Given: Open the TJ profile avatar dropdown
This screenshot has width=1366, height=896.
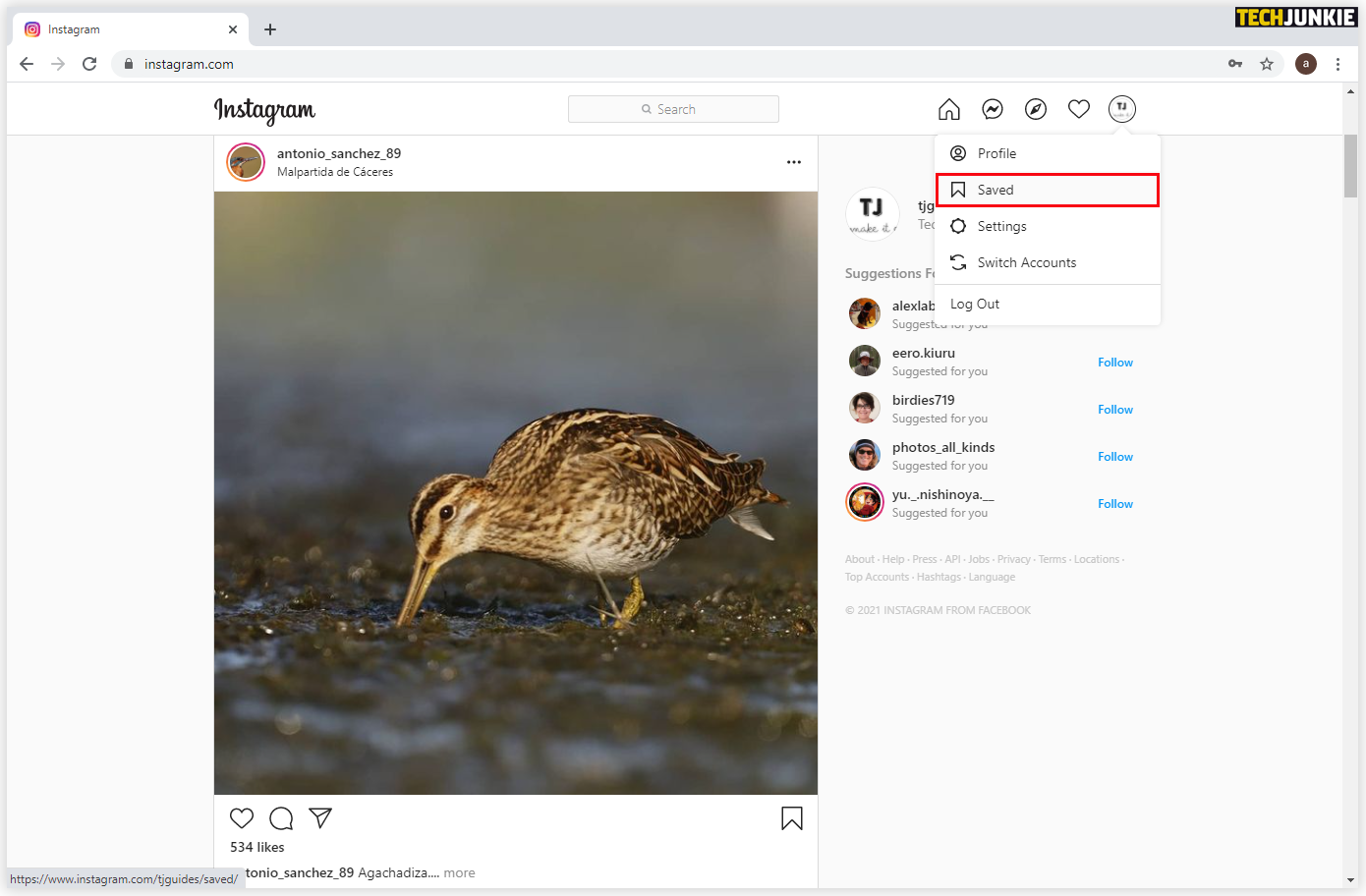Looking at the screenshot, I should pyautogui.click(x=1121, y=109).
